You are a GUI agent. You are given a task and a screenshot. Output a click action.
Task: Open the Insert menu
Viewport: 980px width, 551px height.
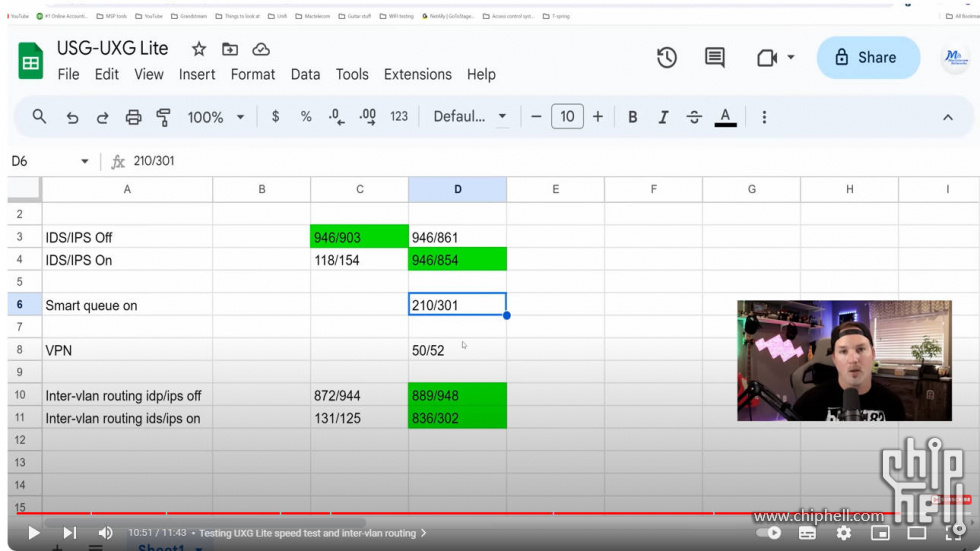(197, 74)
